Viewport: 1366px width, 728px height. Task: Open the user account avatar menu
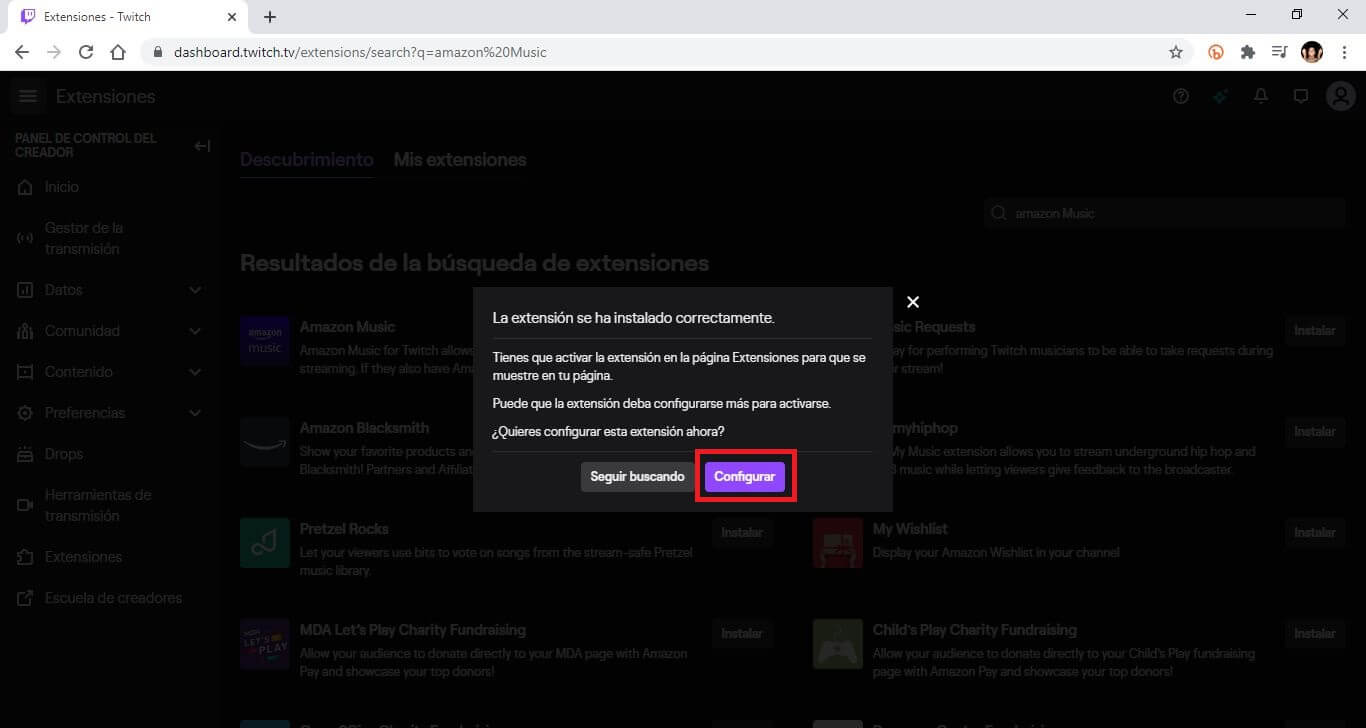click(x=1340, y=96)
